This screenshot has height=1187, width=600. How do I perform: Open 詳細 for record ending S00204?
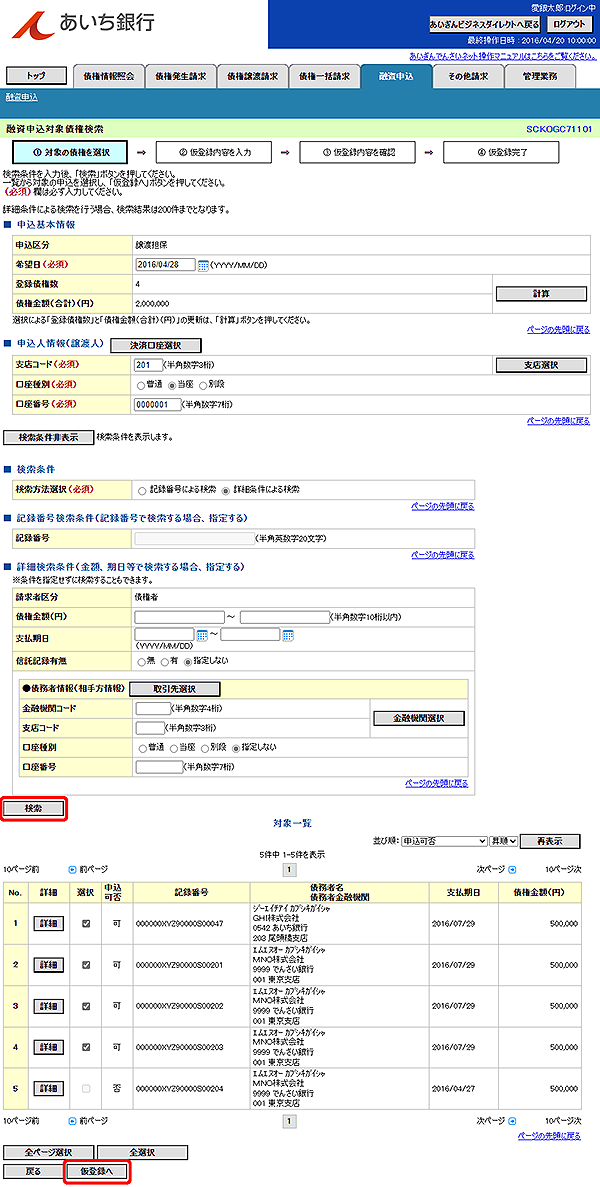tap(49, 1089)
